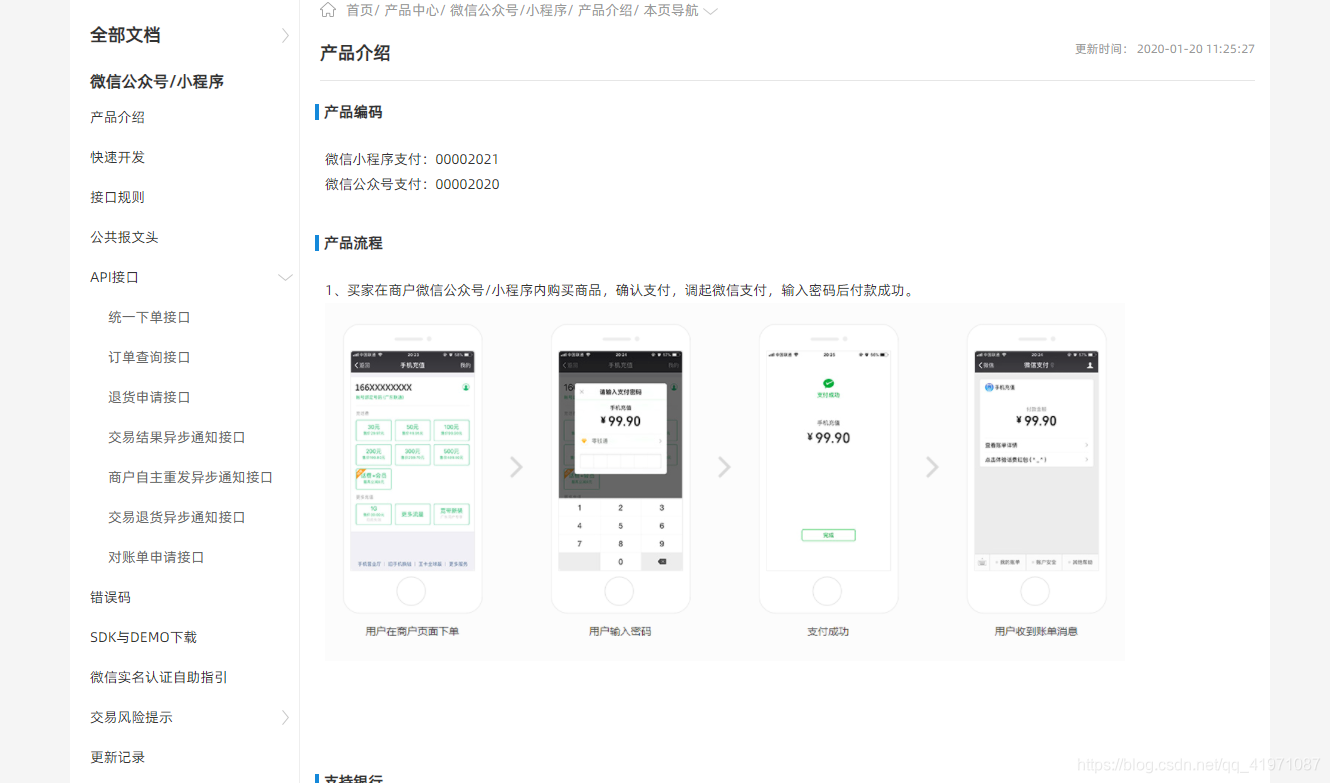Open 微信公众号/小程序 breadcrumb link
Image resolution: width=1330 pixels, height=783 pixels.
508,10
